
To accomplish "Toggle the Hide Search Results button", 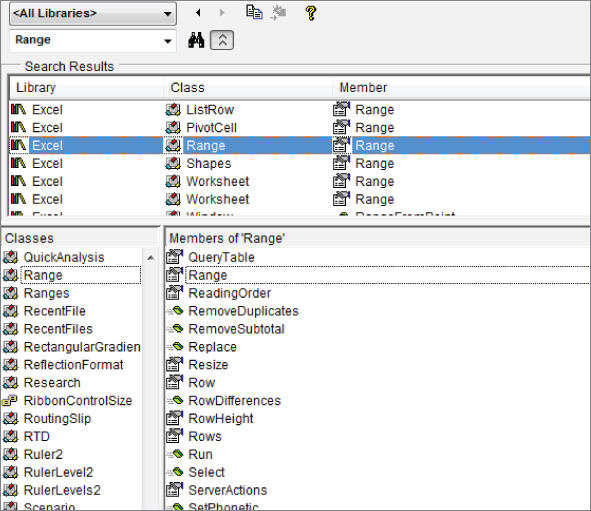I will pyautogui.click(x=222, y=40).
